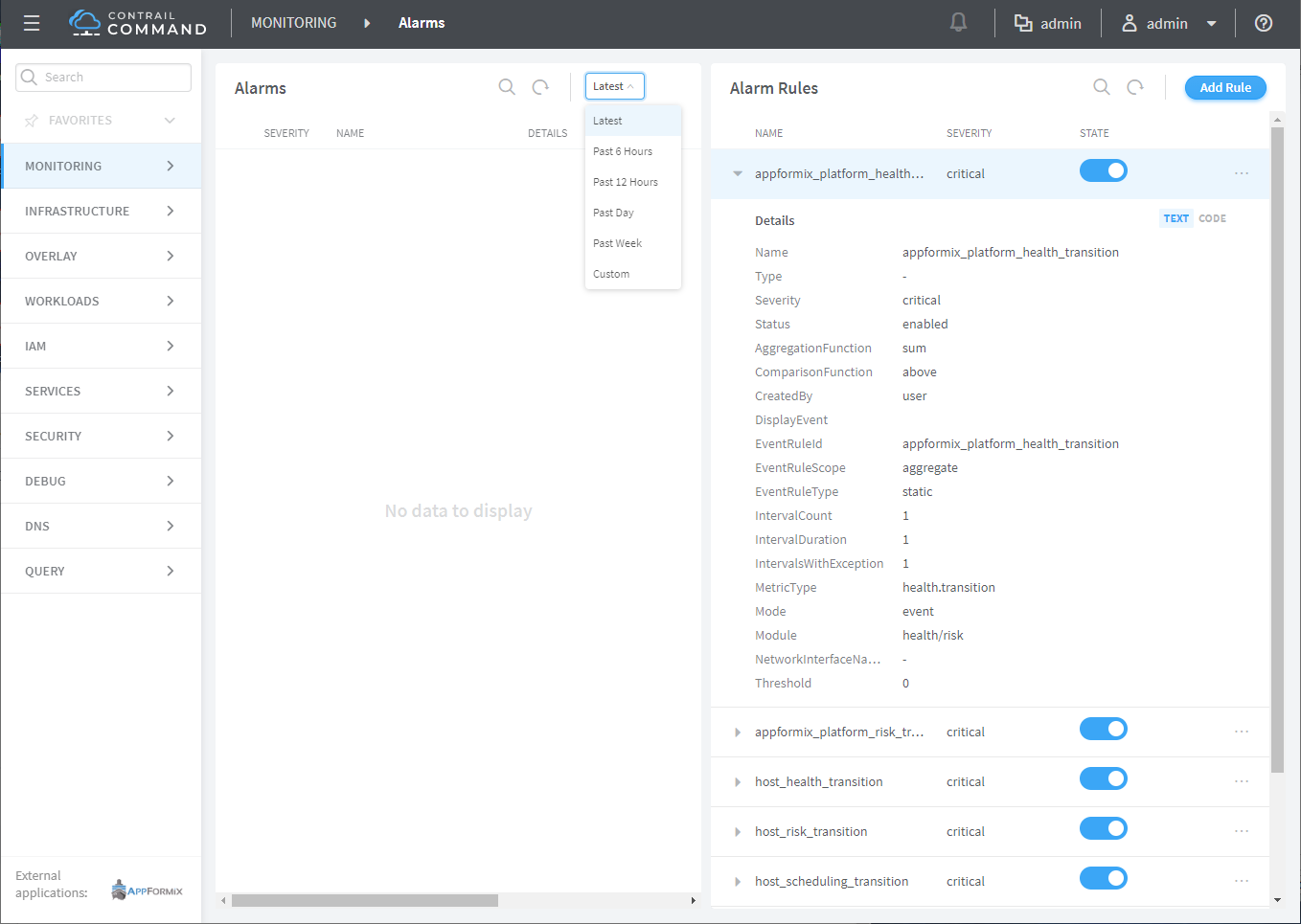This screenshot has width=1301, height=924.
Task: Open the SECURITY sidebar section
Action: point(101,436)
